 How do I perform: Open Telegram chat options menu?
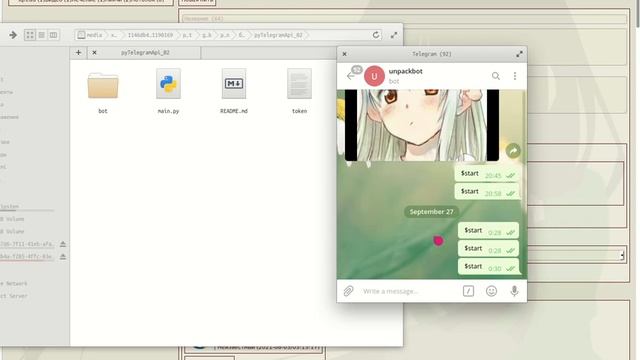[515, 76]
